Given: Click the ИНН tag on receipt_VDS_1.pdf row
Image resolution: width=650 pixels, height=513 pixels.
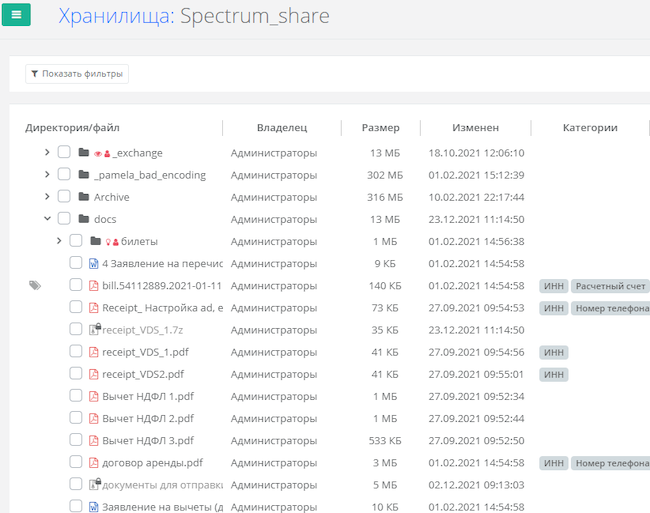Looking at the screenshot, I should click(x=554, y=352).
